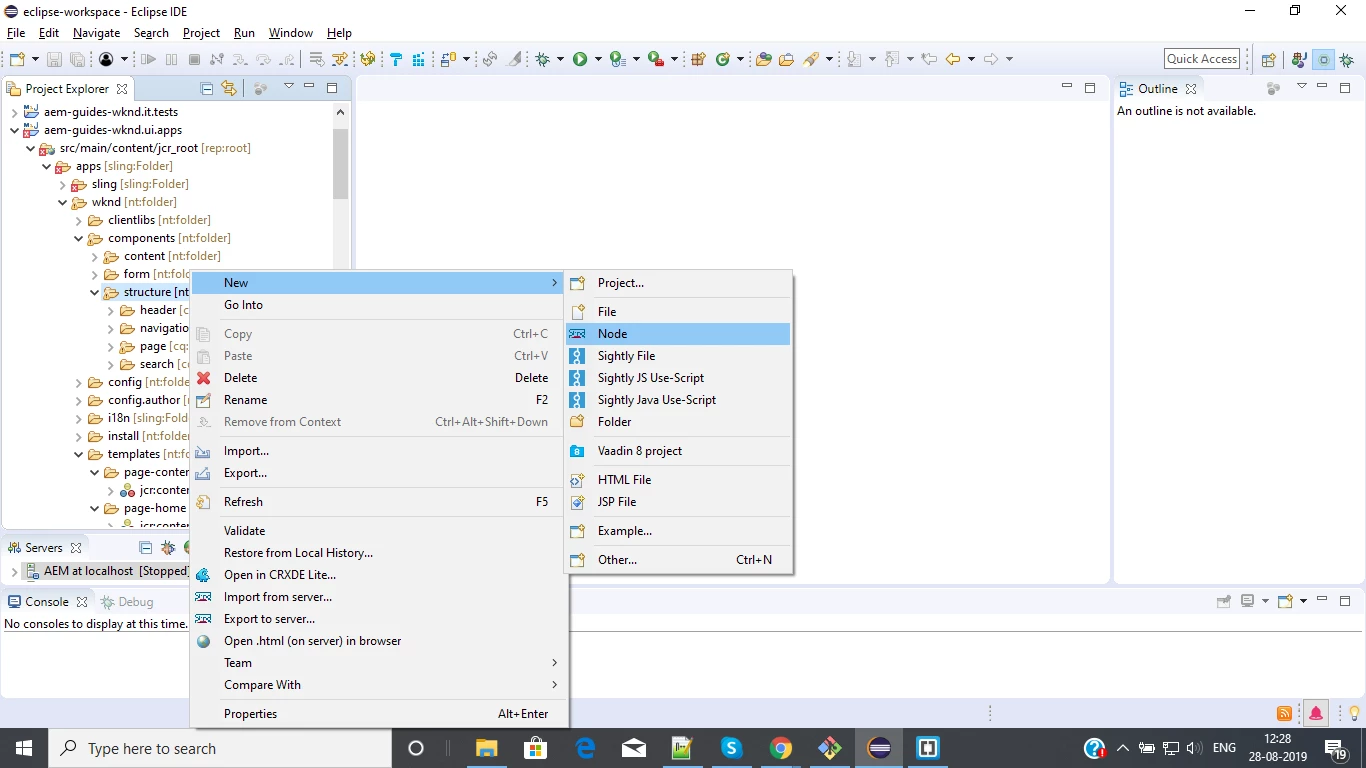Click Collapse All icon in Servers view
Image resolution: width=1366 pixels, height=768 pixels.
pos(145,547)
